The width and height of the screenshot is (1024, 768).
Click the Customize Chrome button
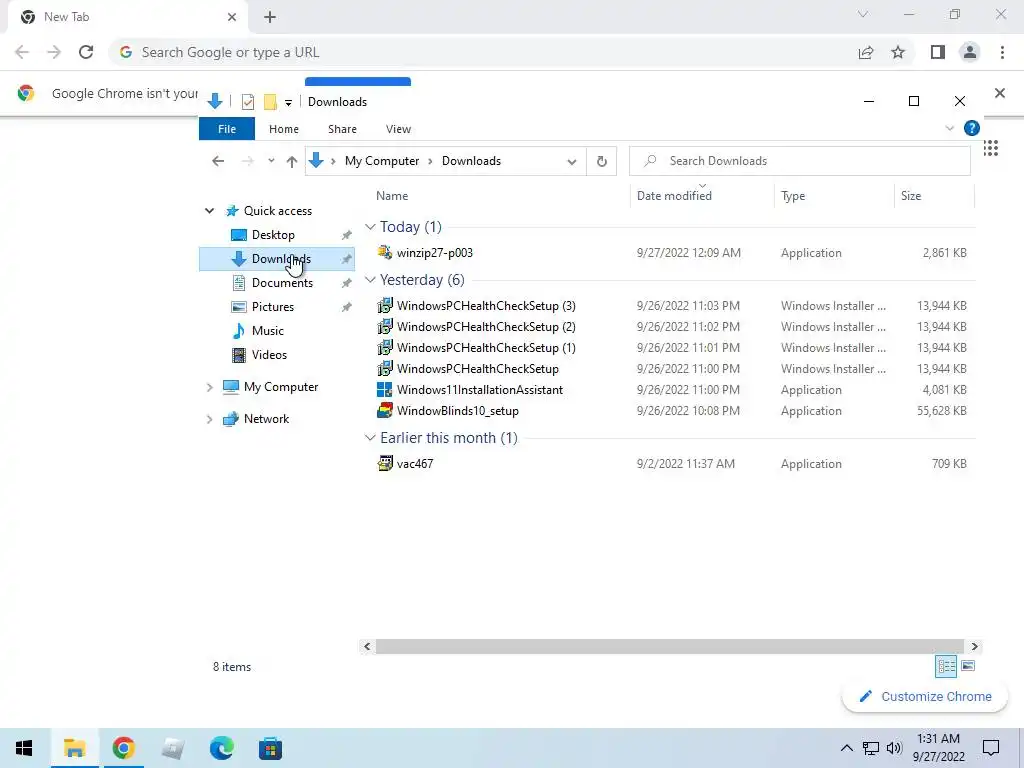(x=925, y=697)
